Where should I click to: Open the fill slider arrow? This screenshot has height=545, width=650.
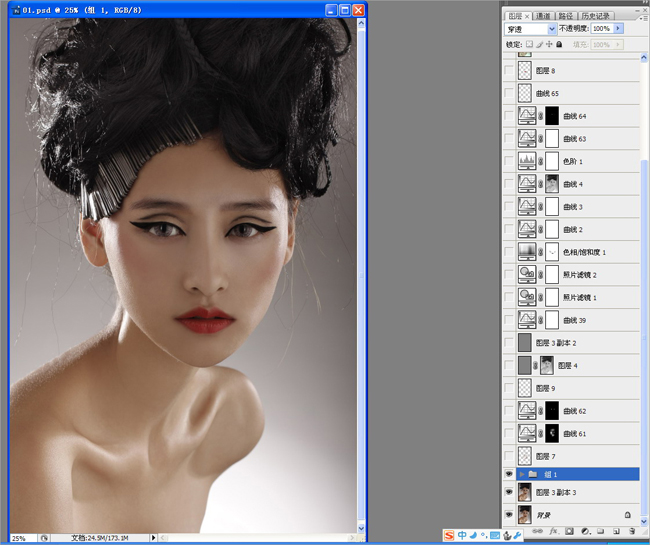click(618, 44)
